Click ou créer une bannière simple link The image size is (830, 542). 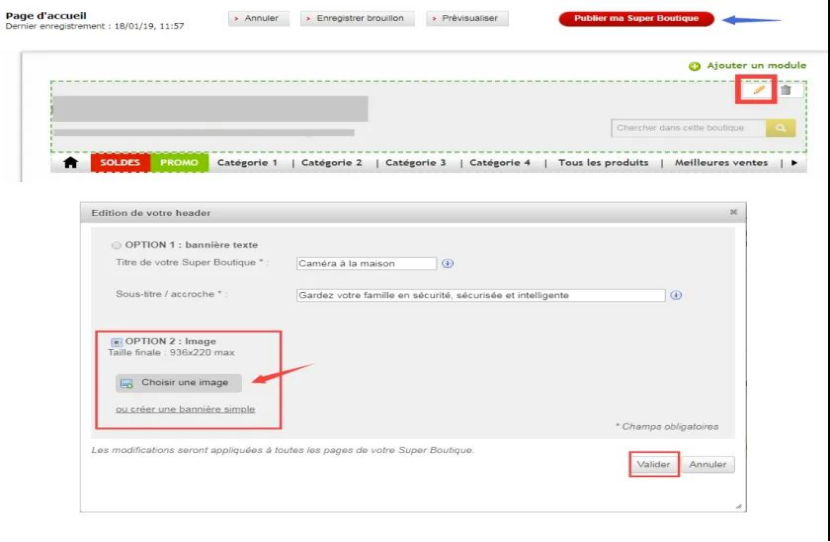[185, 409]
